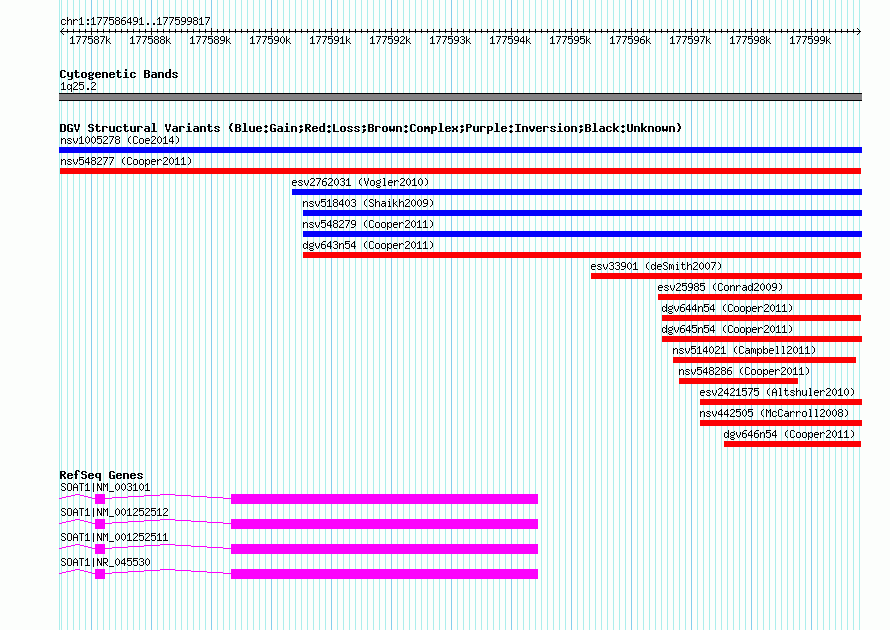890x630 pixels.
Task: Open the nsv442505 (McCarroll2008) label
Action: pos(774,413)
